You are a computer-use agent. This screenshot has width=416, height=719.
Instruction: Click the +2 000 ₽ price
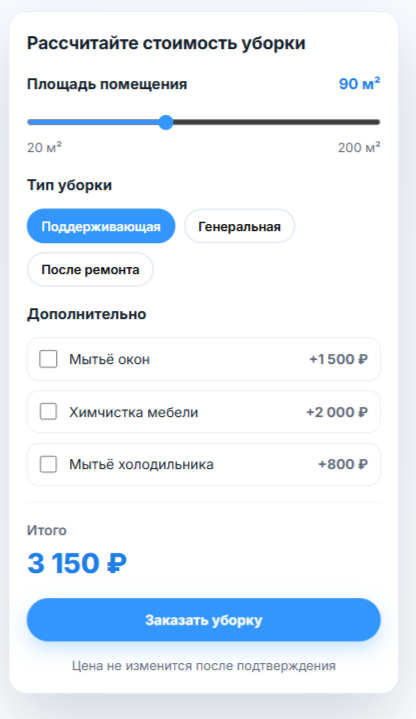point(337,412)
